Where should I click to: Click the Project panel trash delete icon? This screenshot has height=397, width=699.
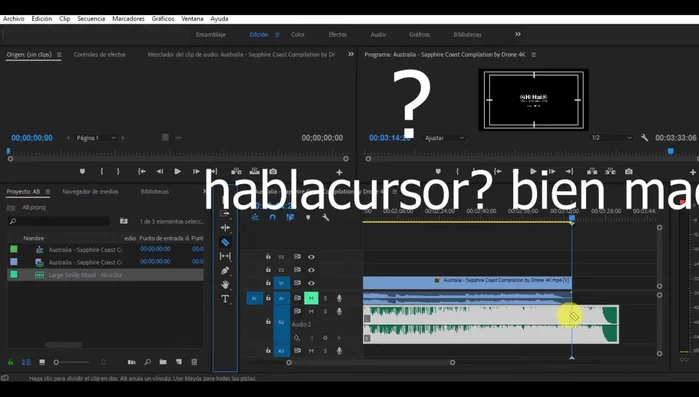pyautogui.click(x=194, y=362)
